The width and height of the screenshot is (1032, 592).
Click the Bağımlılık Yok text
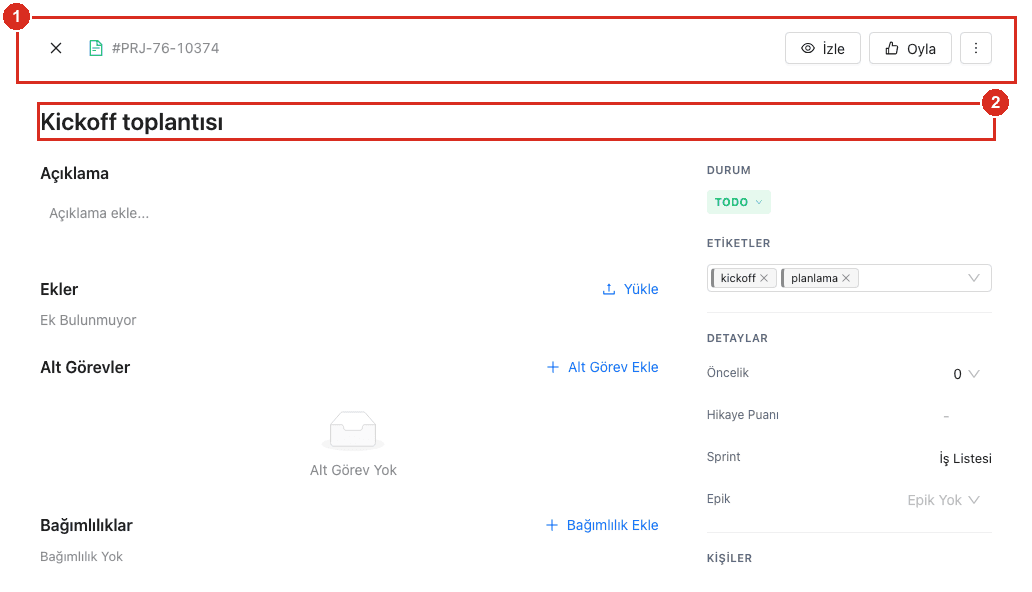(x=82, y=556)
